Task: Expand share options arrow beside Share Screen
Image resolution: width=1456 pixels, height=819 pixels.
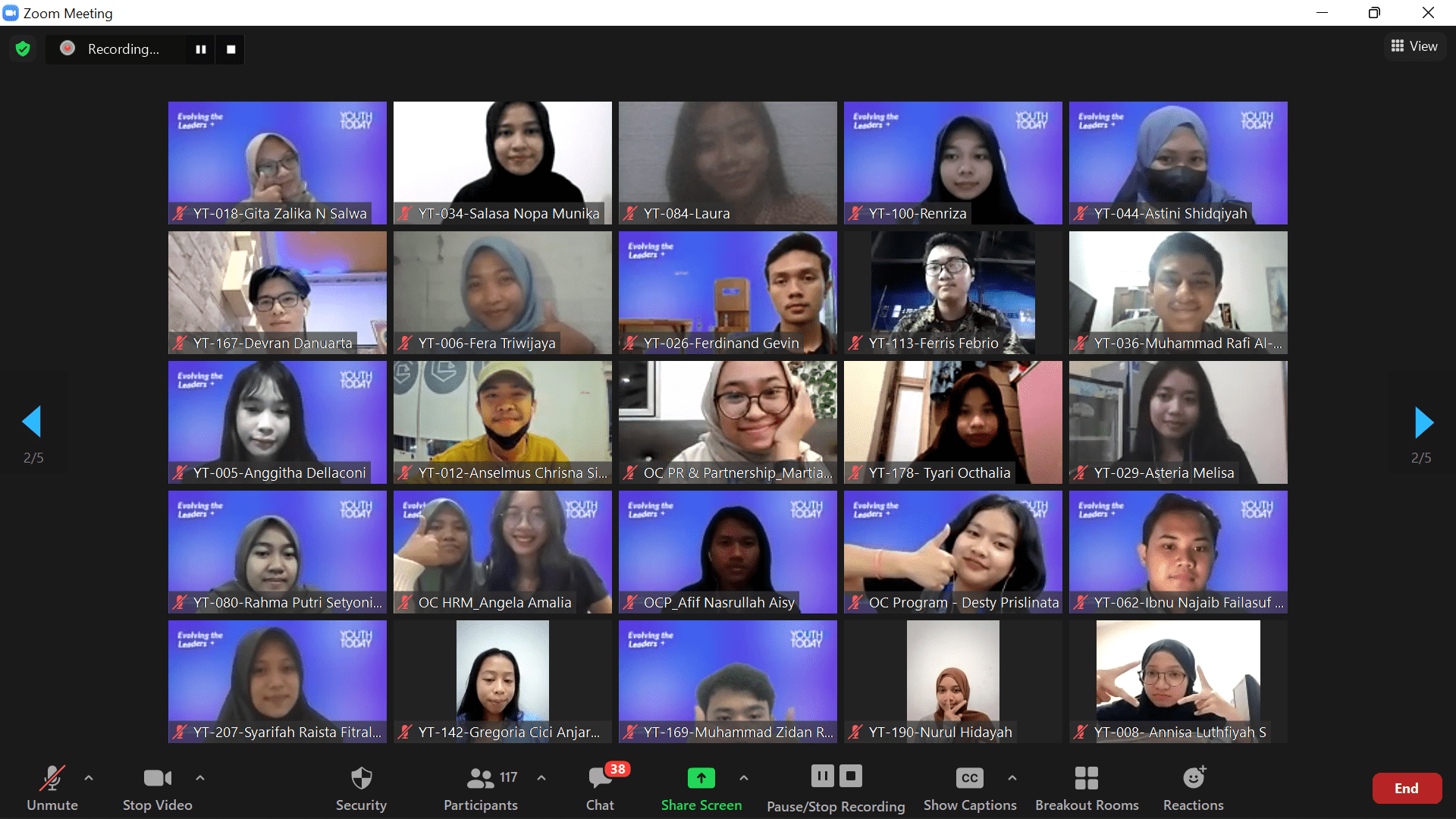Action: click(x=744, y=778)
